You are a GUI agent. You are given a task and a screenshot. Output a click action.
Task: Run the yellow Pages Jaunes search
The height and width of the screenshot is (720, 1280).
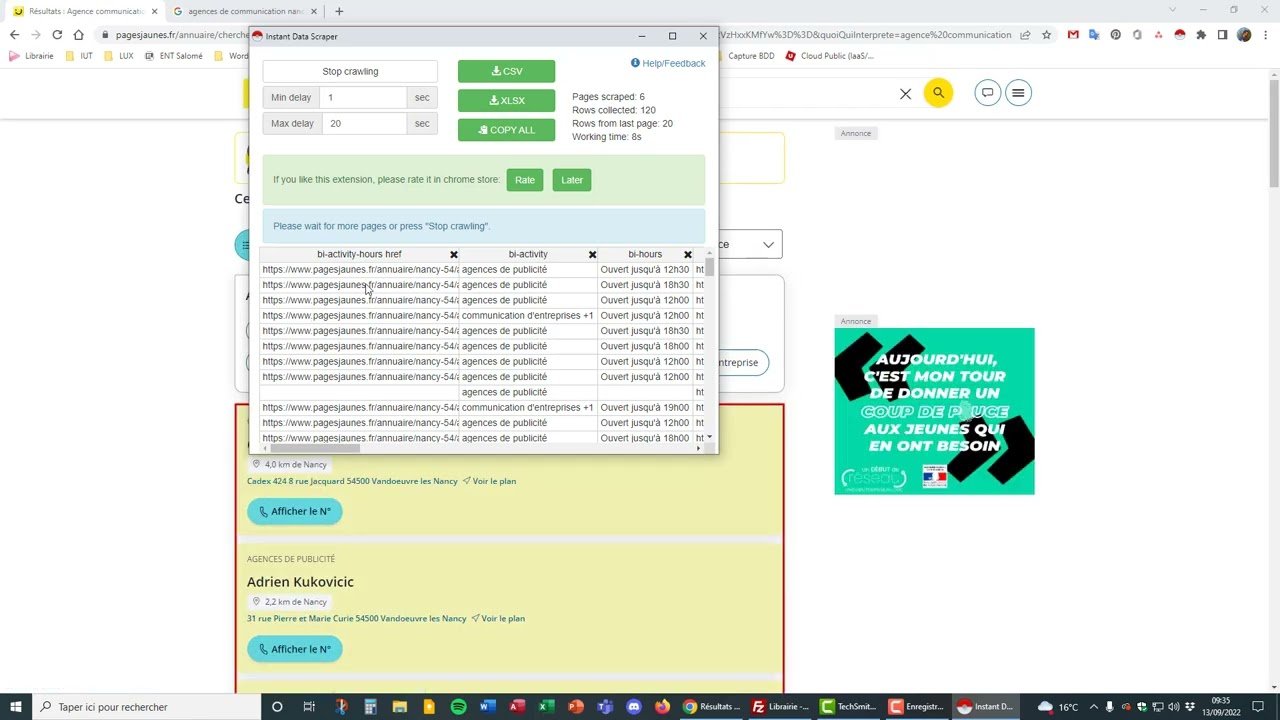point(938,93)
